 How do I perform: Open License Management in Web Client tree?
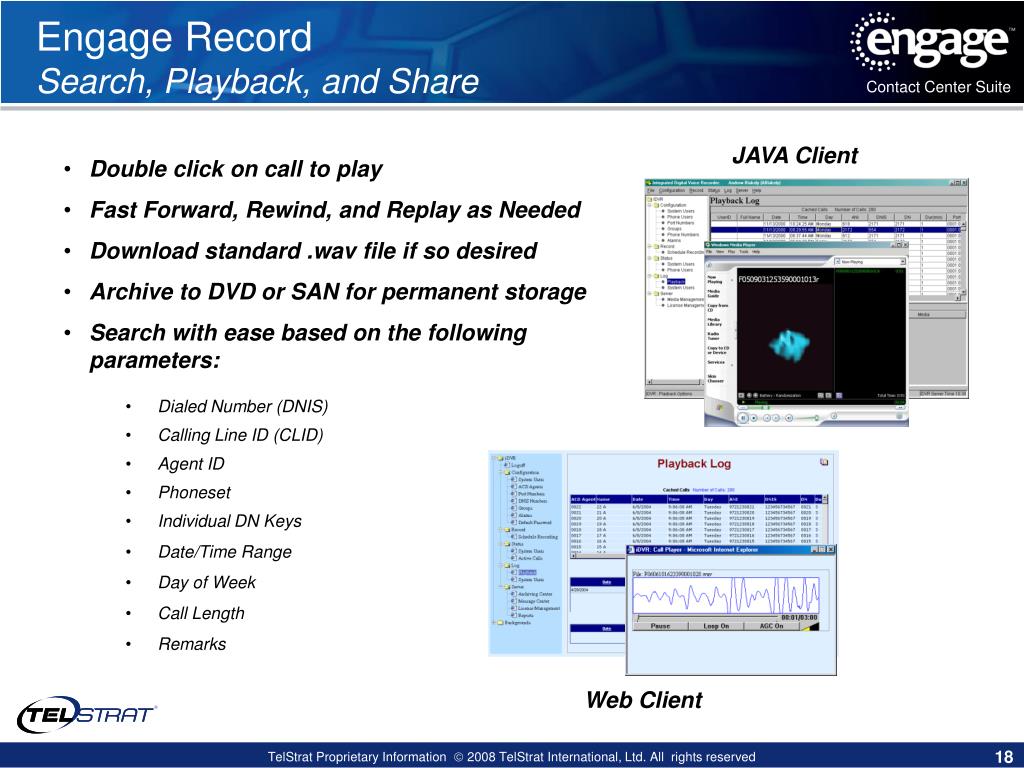tap(538, 609)
